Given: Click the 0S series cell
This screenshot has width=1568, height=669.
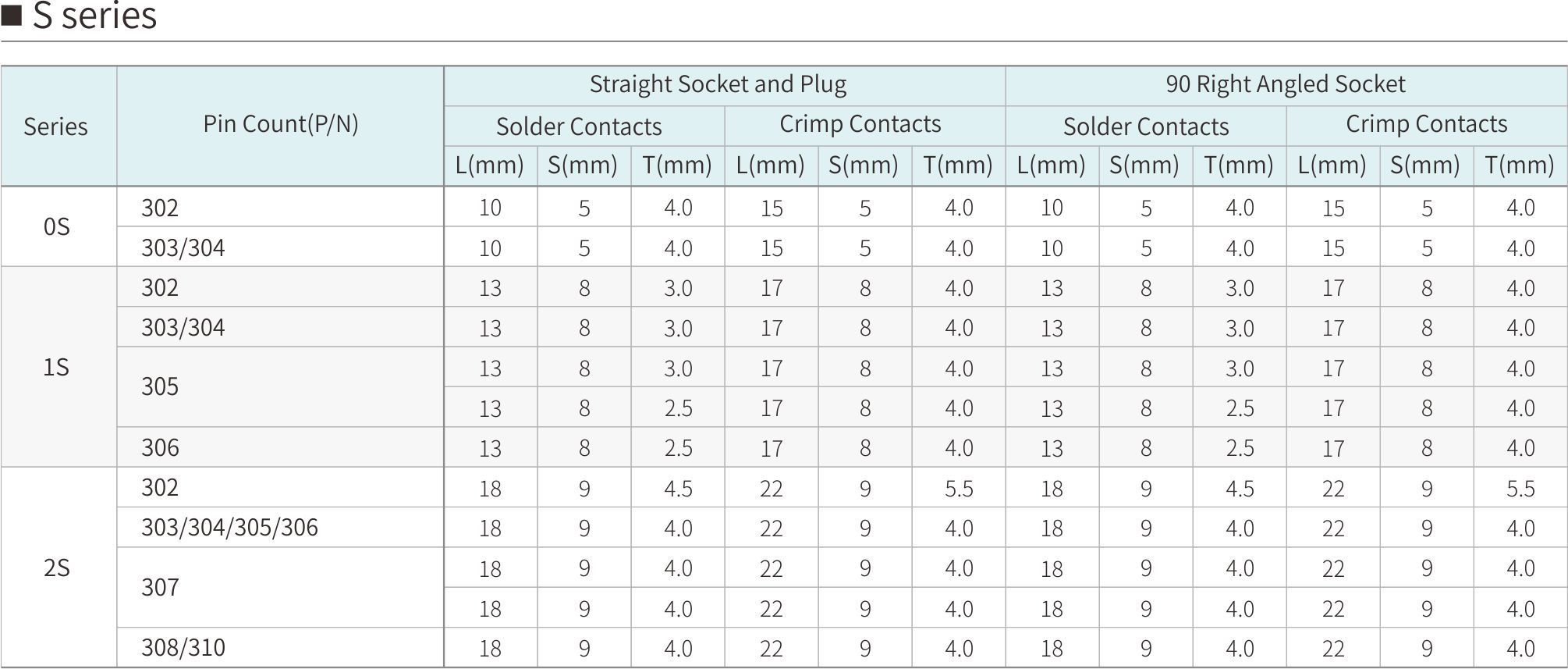Looking at the screenshot, I should [57, 226].
